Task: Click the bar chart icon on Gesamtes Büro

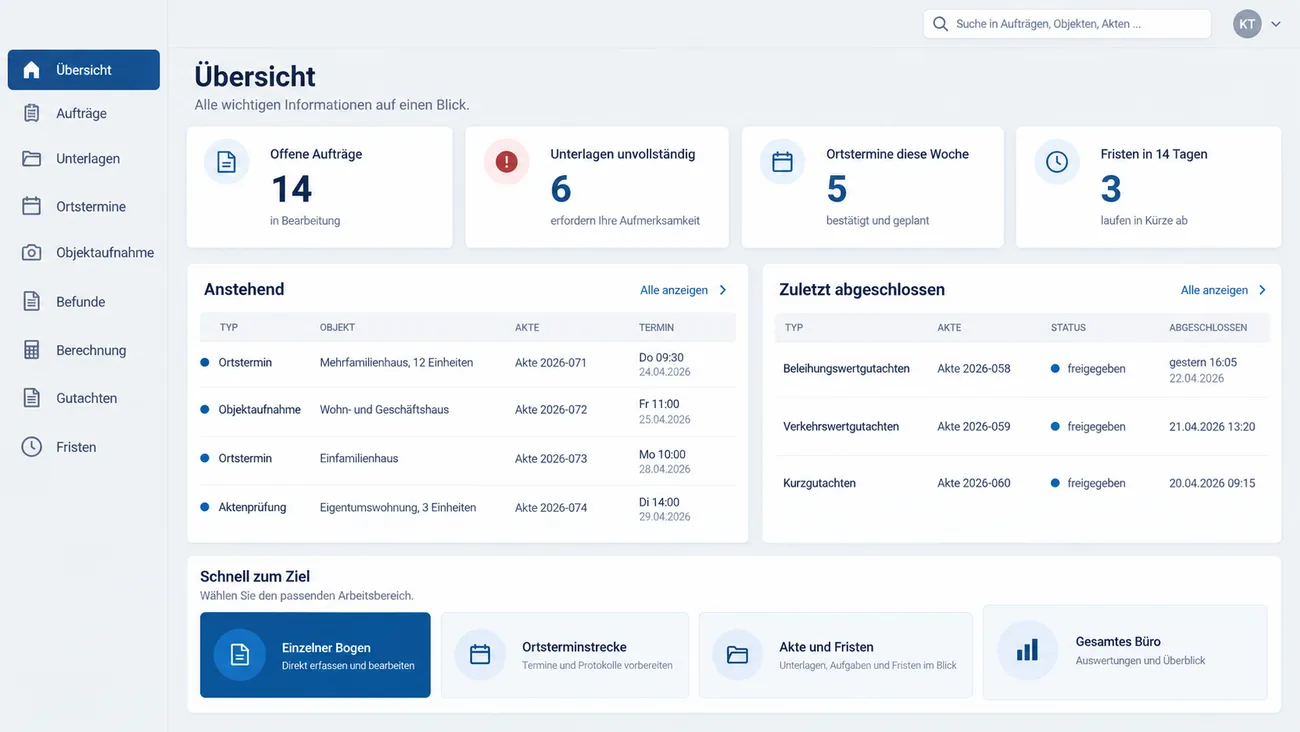Action: point(1027,651)
